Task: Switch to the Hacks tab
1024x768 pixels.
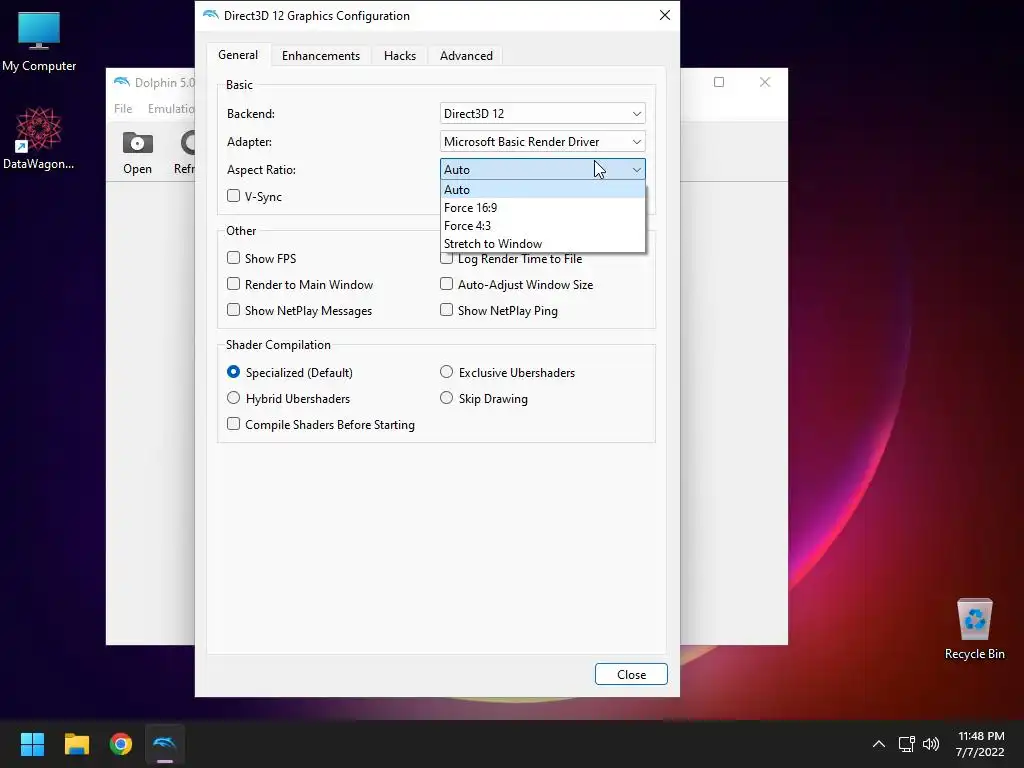Action: [x=400, y=56]
